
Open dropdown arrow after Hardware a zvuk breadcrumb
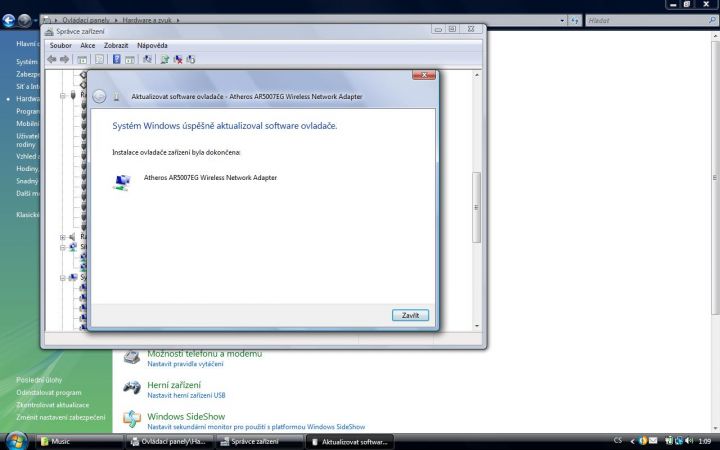pyautogui.click(x=178, y=20)
